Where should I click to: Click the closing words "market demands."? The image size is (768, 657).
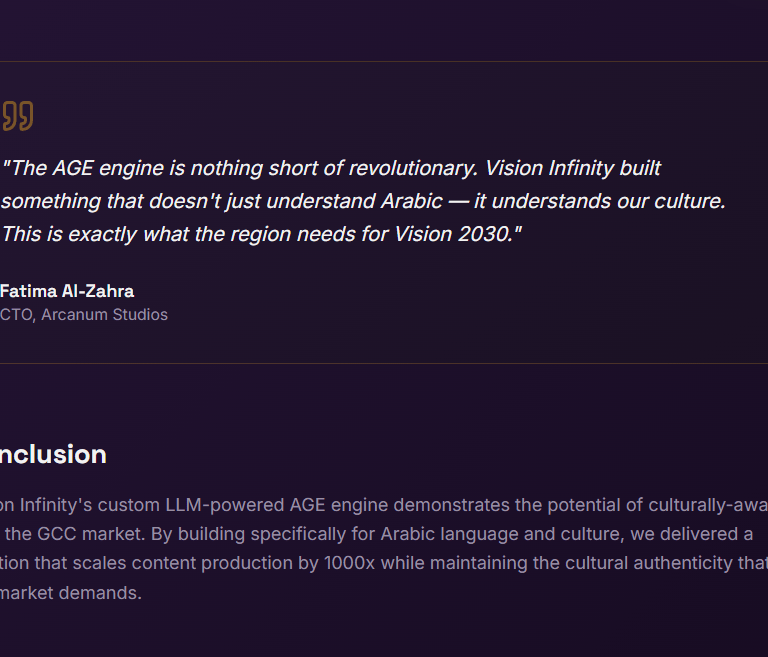click(x=71, y=593)
